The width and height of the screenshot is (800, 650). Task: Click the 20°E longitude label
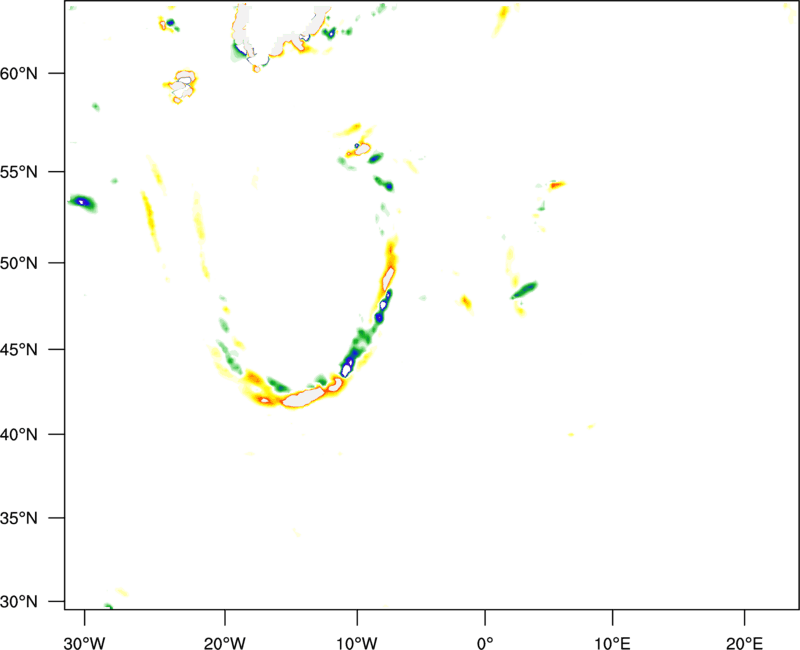(744, 643)
